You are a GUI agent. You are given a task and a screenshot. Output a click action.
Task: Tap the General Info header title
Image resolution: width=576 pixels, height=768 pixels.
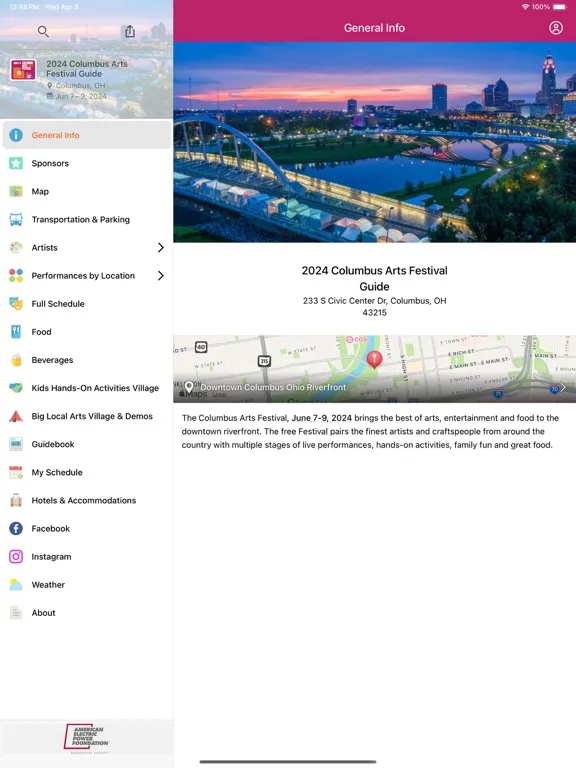pyautogui.click(x=374, y=28)
